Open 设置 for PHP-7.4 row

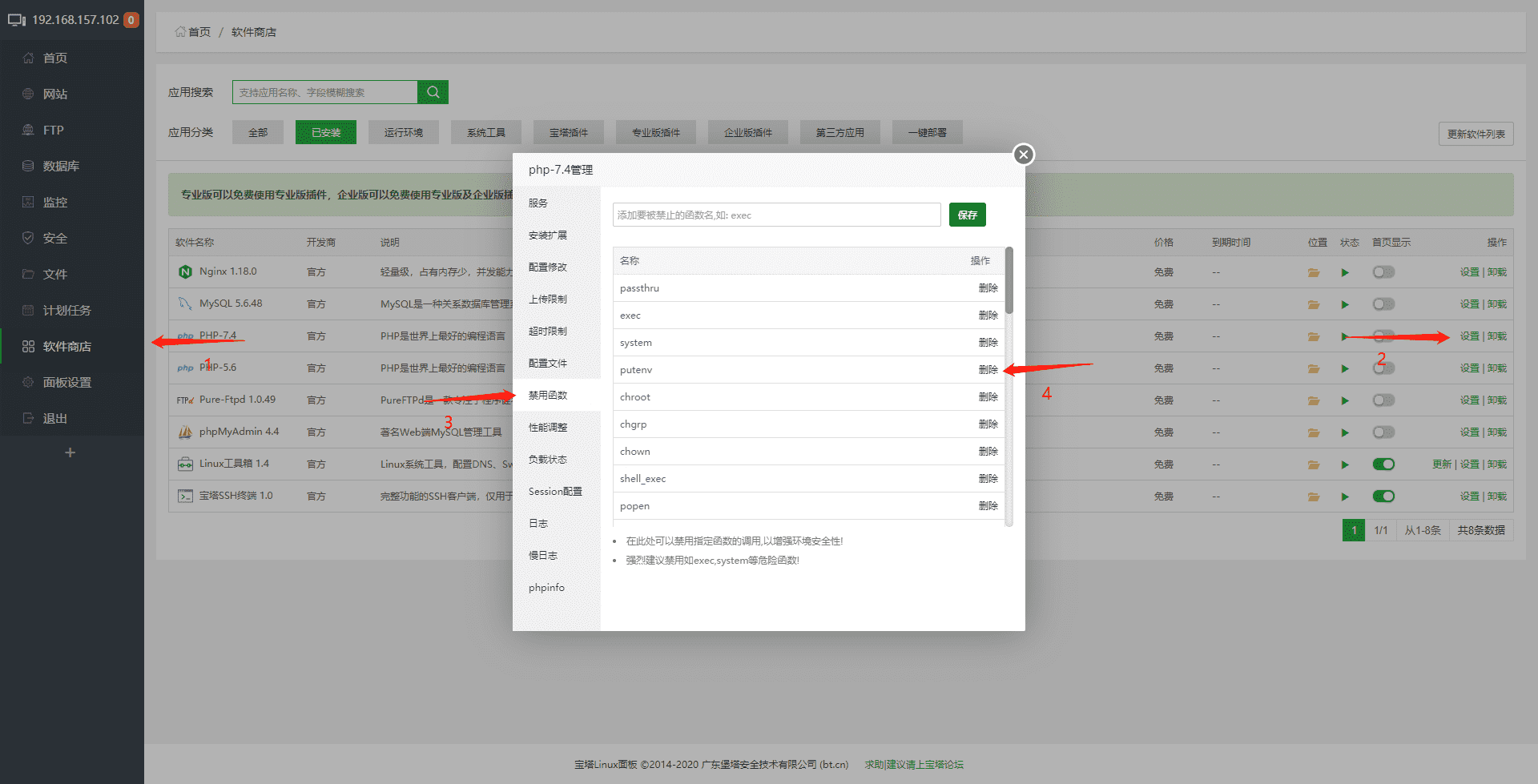(x=1469, y=336)
